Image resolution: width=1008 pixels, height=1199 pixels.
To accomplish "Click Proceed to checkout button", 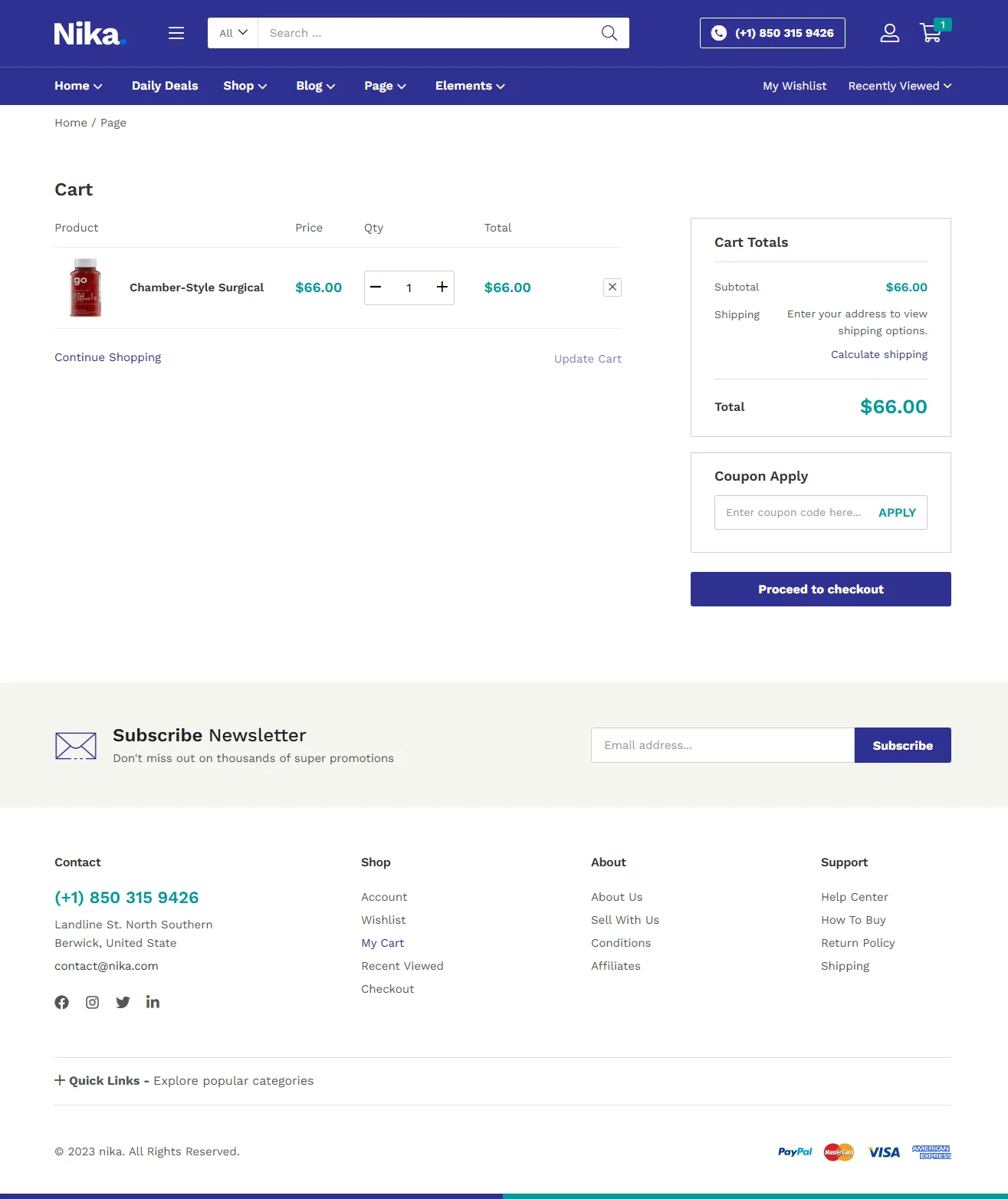I will [x=820, y=589].
